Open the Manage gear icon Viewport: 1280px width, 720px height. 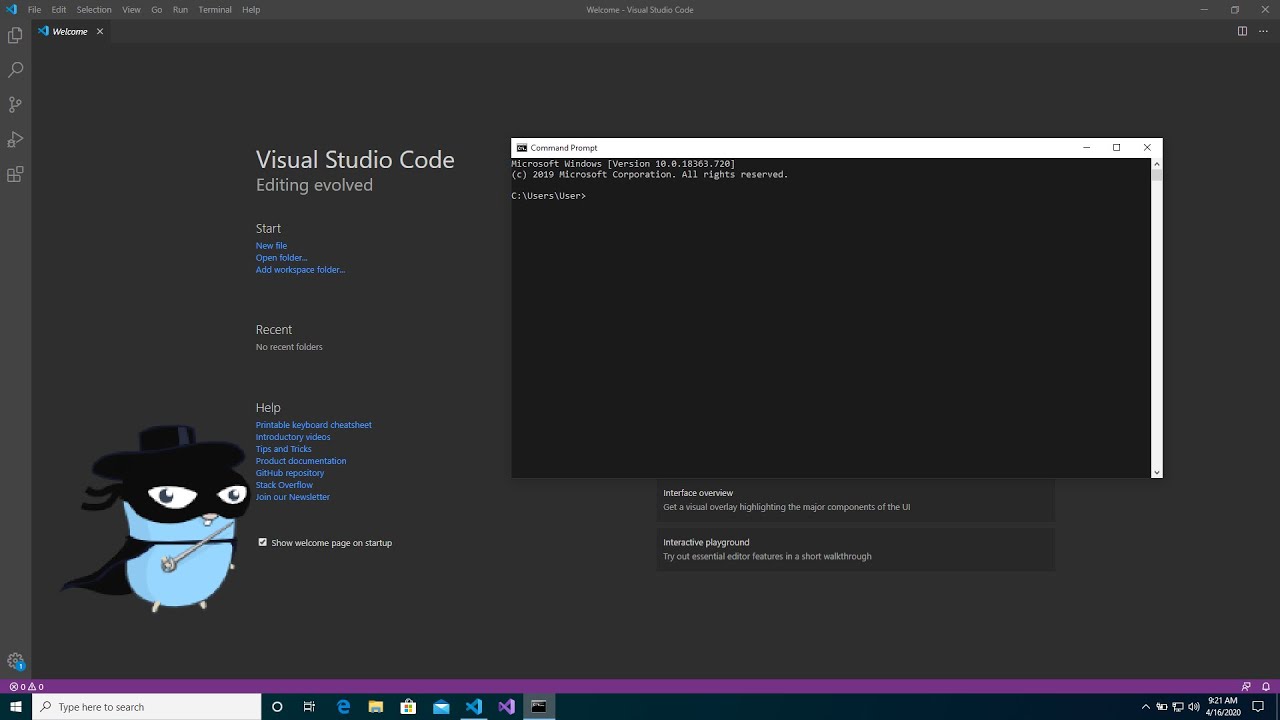pos(15,661)
